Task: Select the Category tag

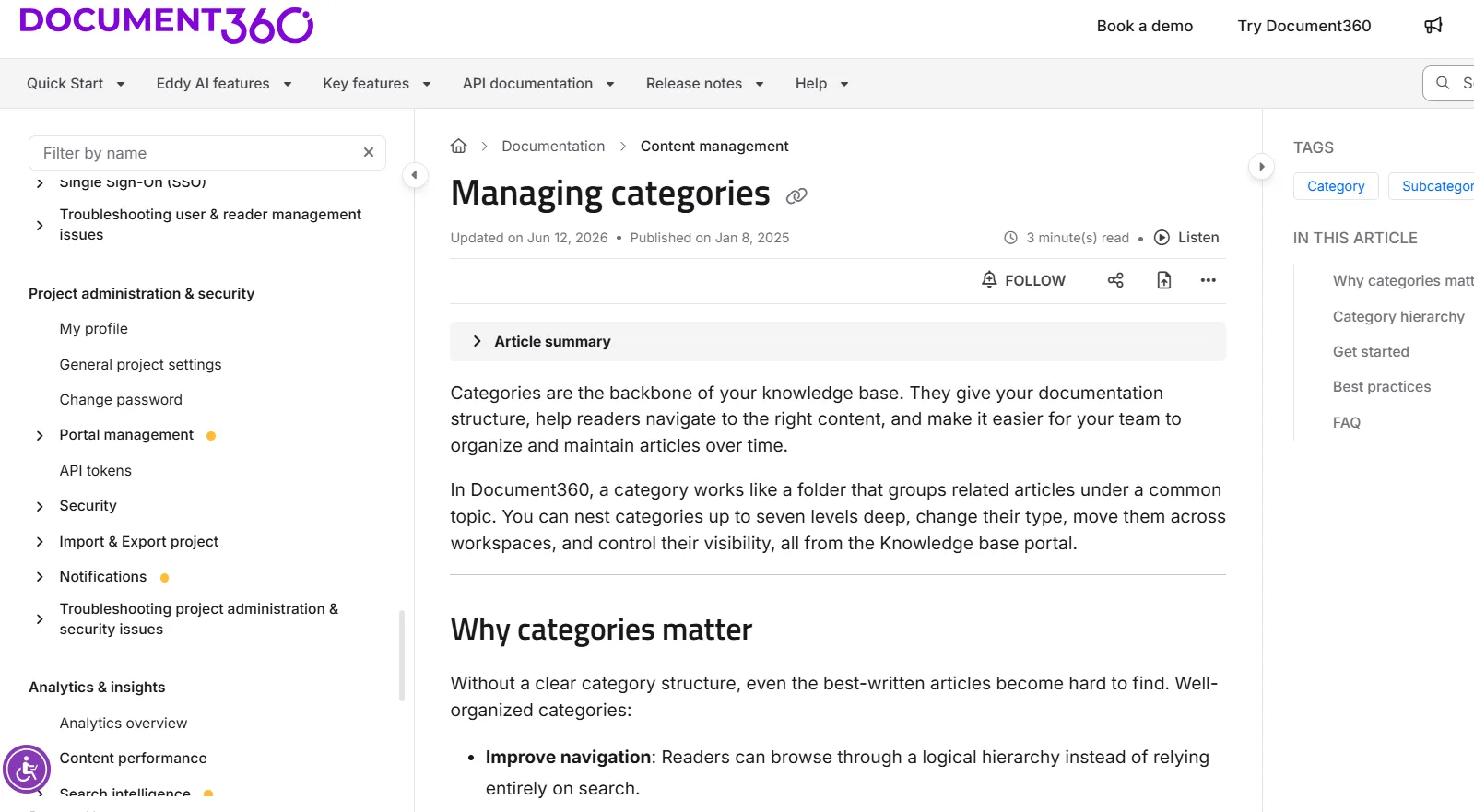Action: [x=1336, y=186]
